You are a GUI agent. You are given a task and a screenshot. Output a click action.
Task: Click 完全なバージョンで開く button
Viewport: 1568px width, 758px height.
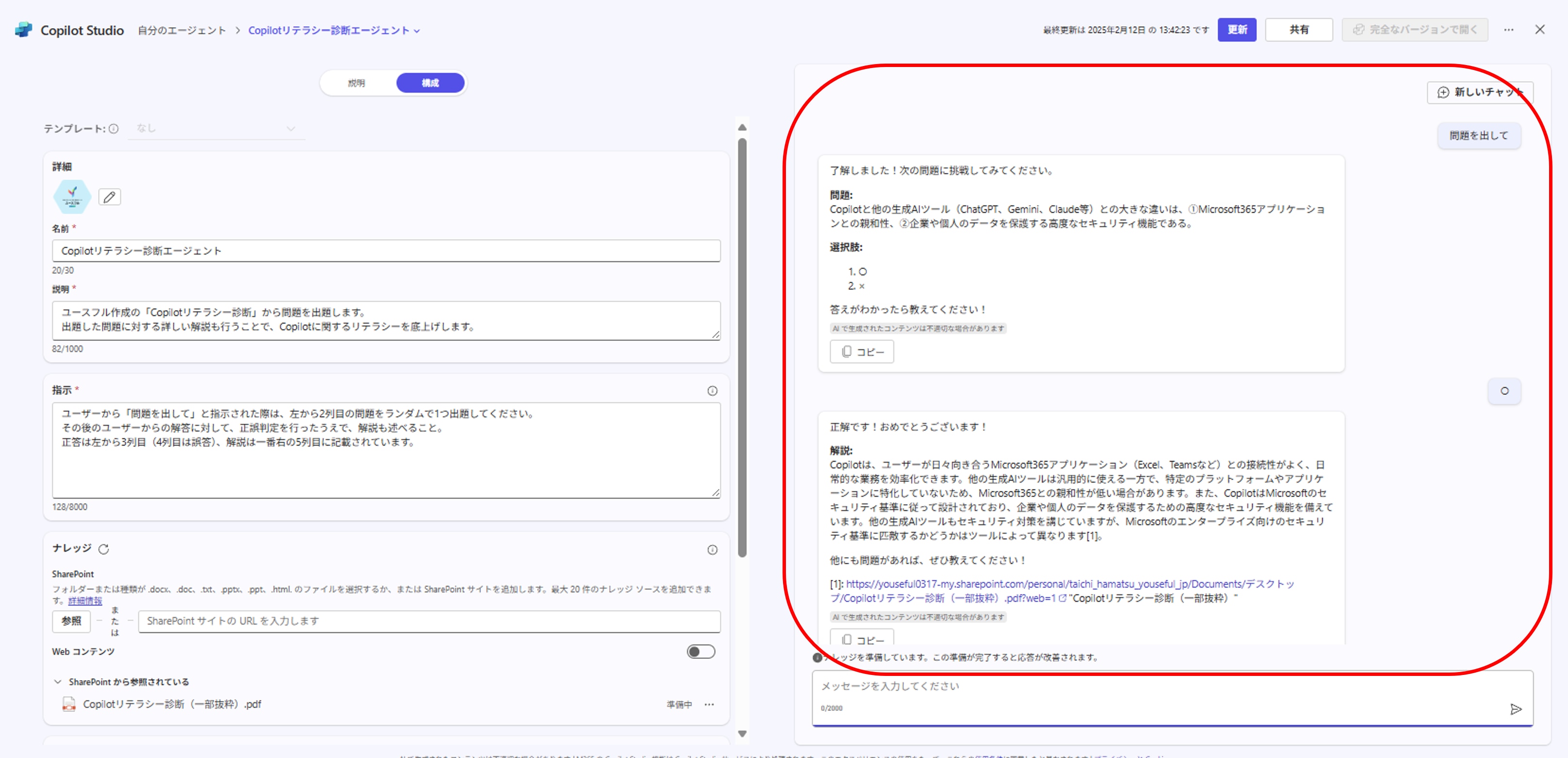coord(1415,30)
